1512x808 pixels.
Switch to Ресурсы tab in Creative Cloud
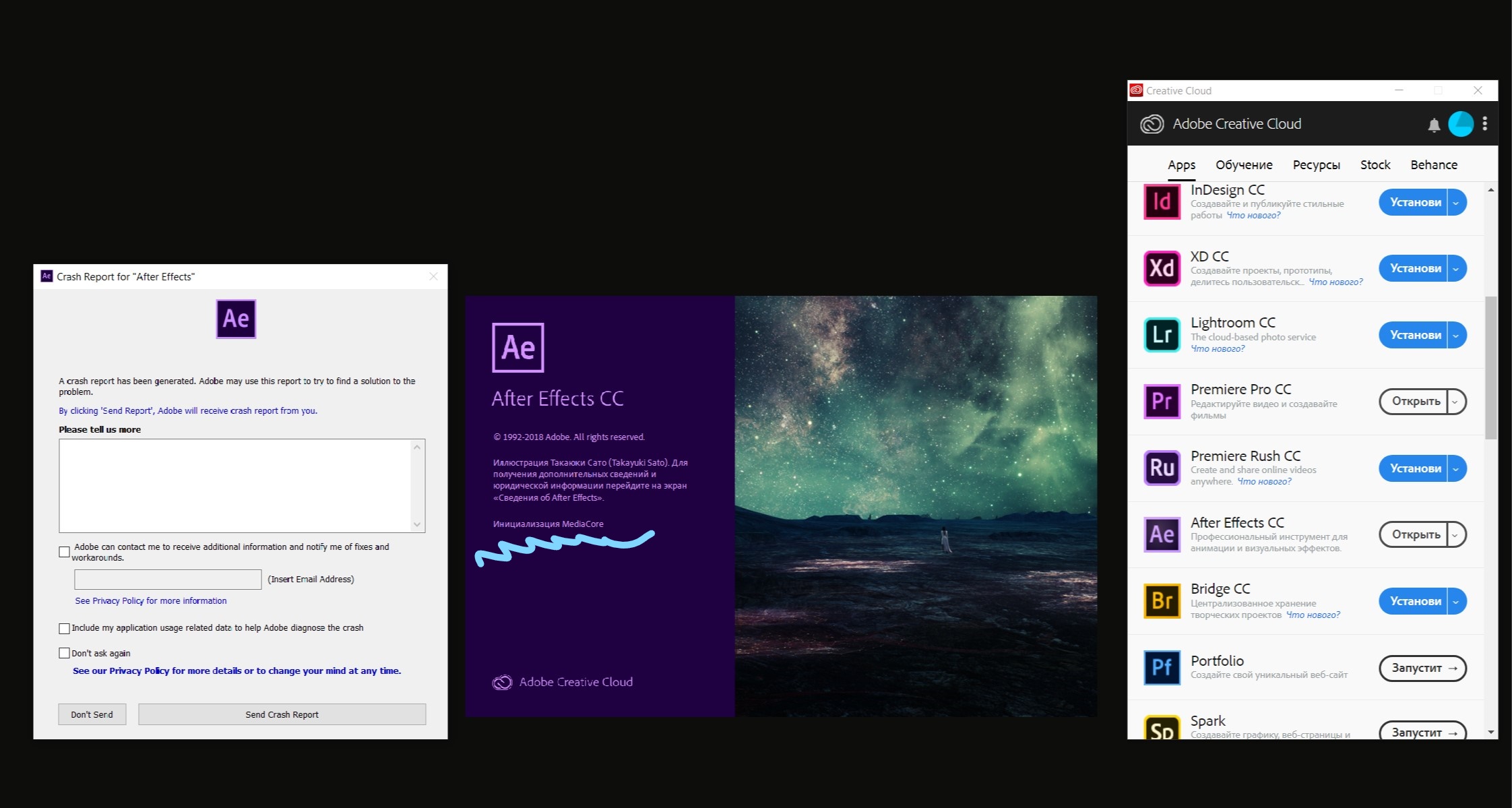pos(1316,164)
